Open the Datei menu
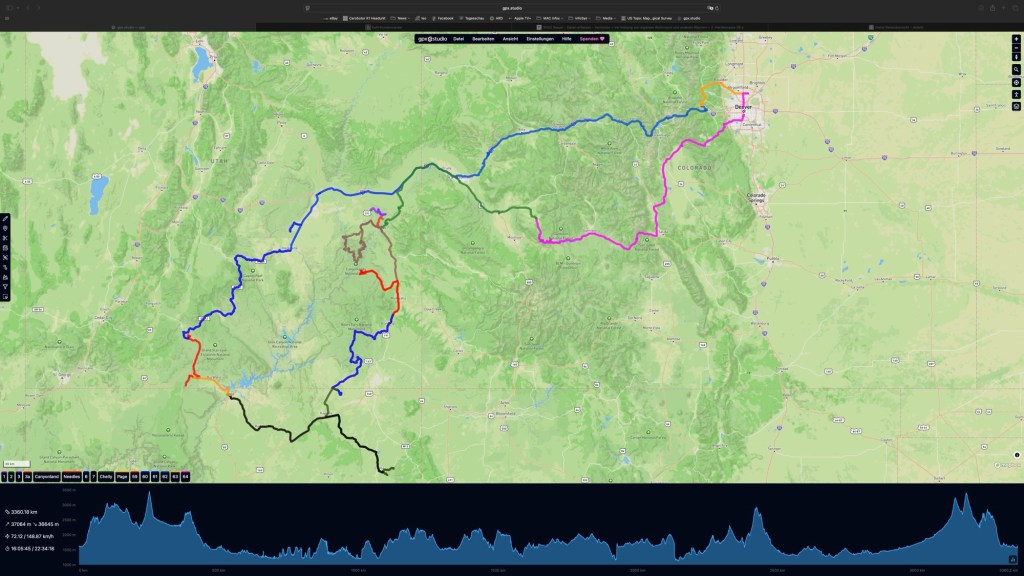The height and width of the screenshot is (576, 1024). click(458, 38)
